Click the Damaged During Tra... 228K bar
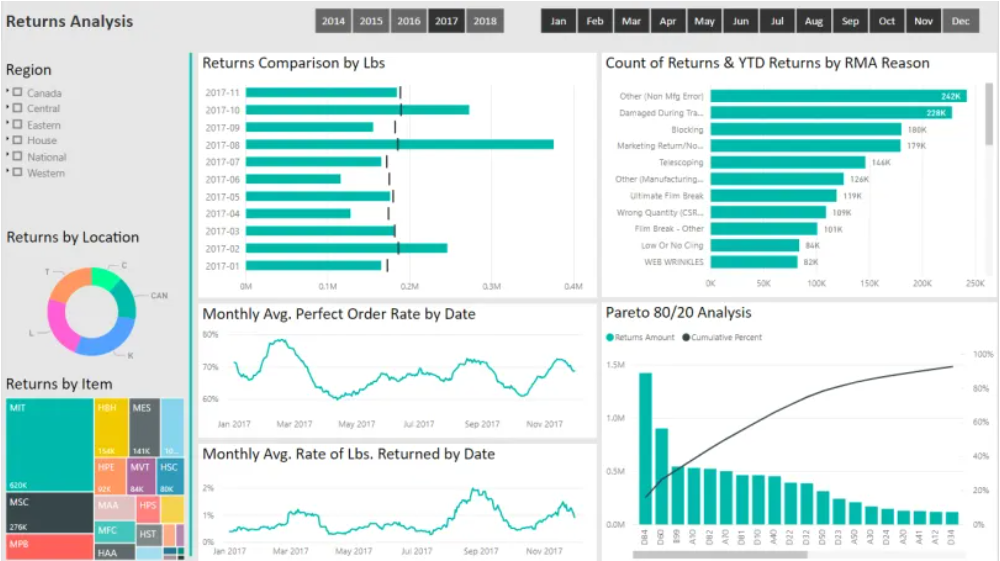The image size is (1000, 561). click(831, 113)
